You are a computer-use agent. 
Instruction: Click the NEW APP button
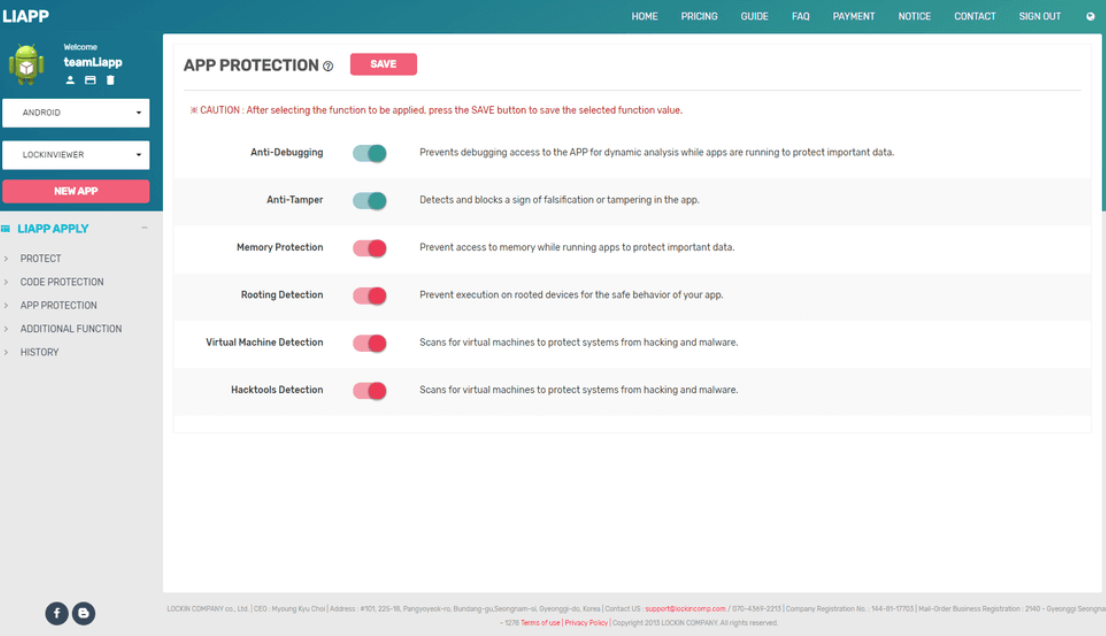pyautogui.click(x=76, y=191)
